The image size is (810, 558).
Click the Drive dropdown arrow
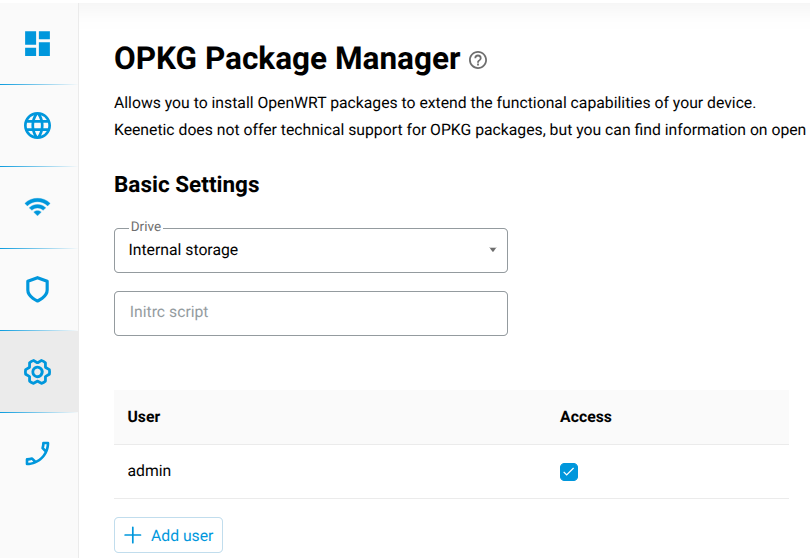493,250
